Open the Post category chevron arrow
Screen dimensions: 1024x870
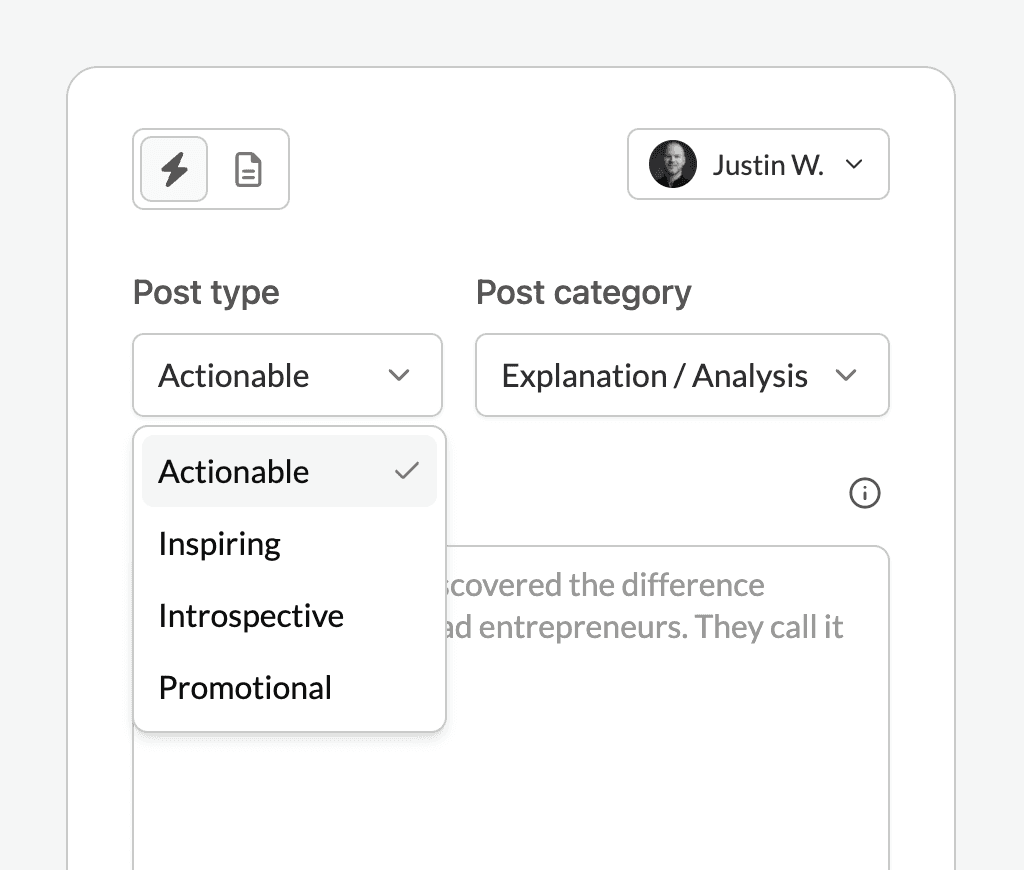pos(846,376)
